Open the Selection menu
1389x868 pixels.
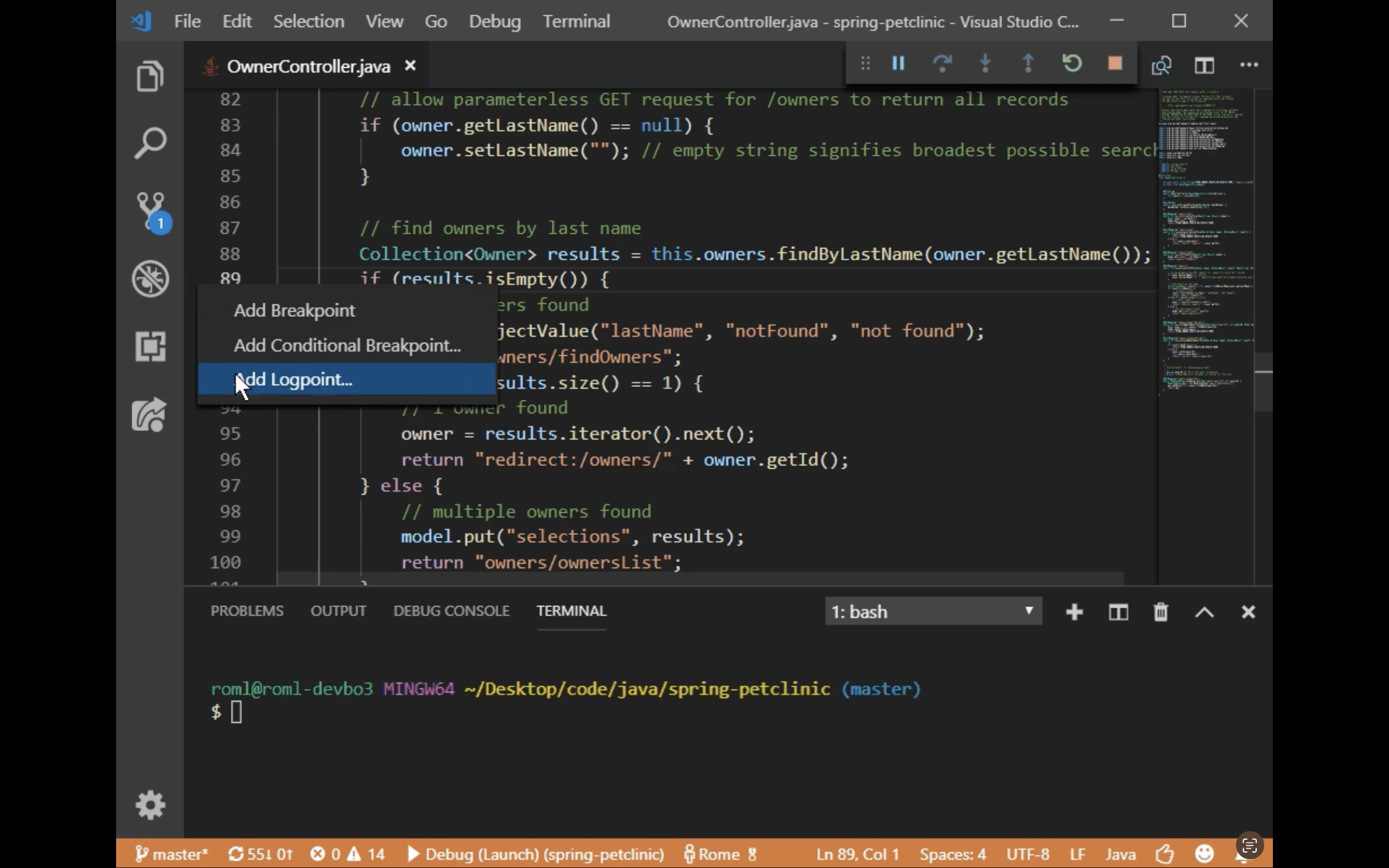[309, 21]
